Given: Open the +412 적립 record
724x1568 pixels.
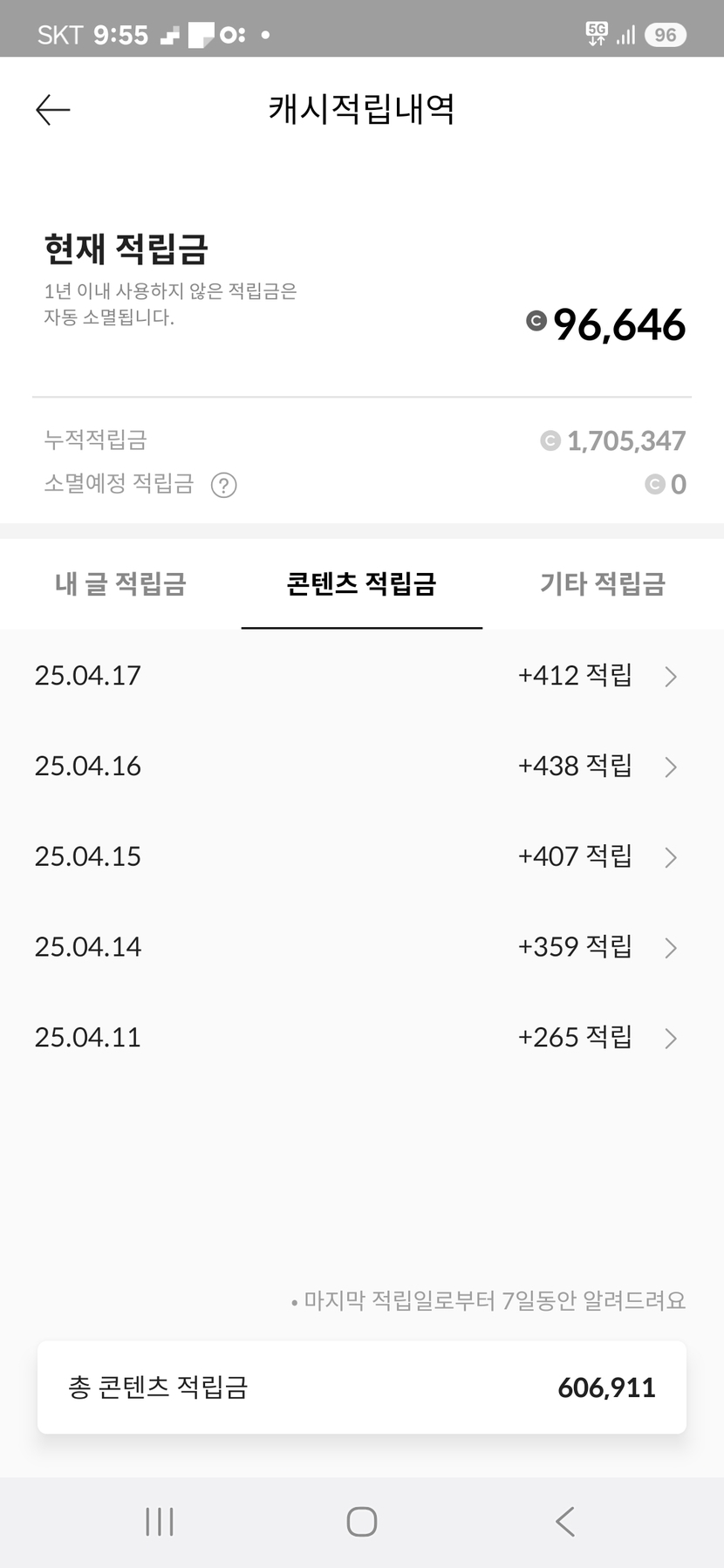Looking at the screenshot, I should coord(574,676).
